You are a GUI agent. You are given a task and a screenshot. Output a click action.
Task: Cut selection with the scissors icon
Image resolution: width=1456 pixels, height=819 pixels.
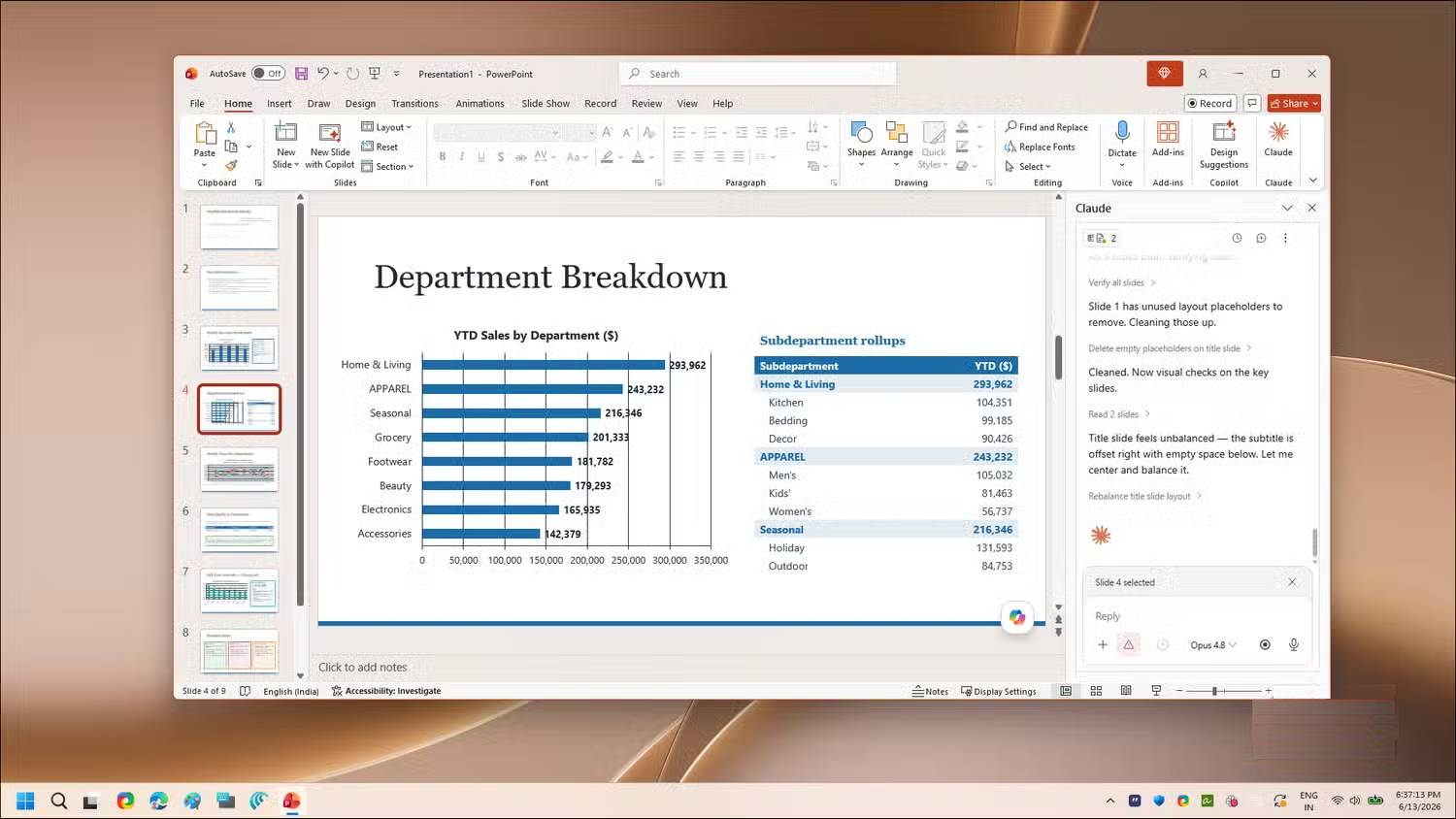(231, 127)
